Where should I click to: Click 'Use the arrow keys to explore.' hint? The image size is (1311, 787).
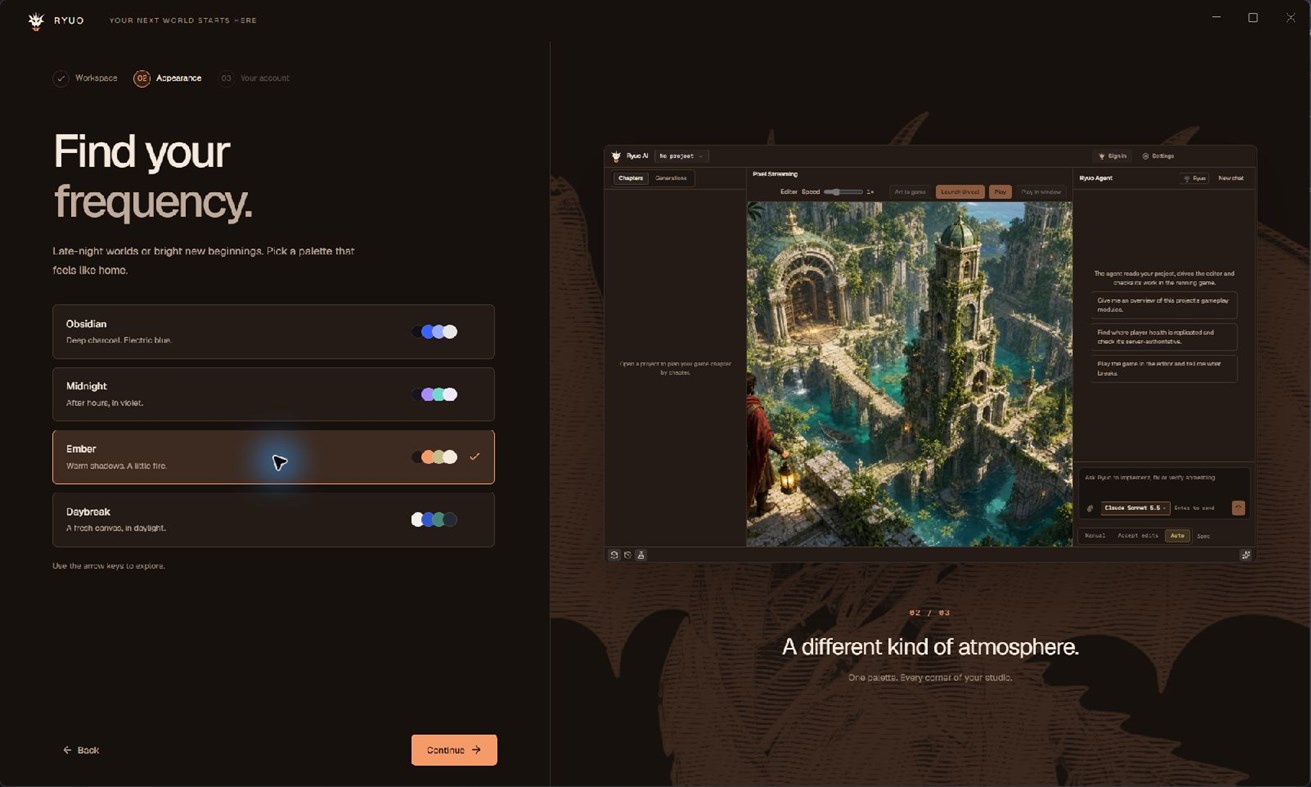tap(109, 566)
